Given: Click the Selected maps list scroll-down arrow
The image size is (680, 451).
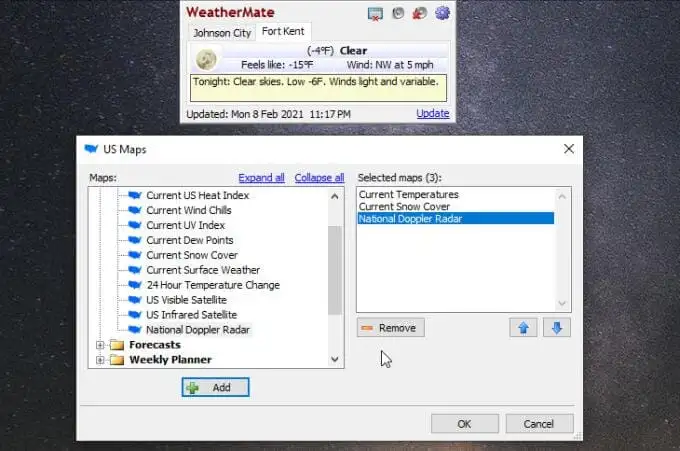Looking at the screenshot, I should click(562, 303).
